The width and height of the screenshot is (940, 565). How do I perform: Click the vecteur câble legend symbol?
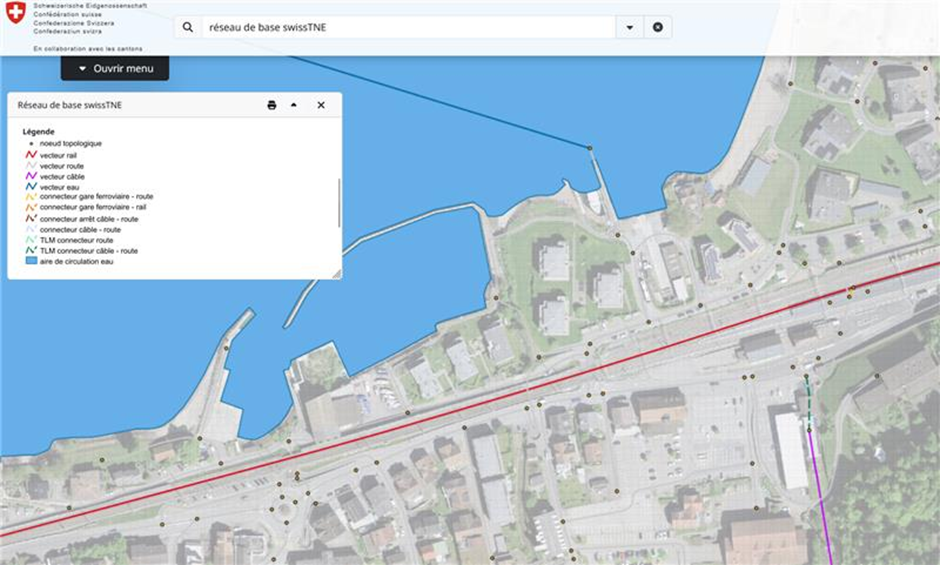[x=31, y=176]
